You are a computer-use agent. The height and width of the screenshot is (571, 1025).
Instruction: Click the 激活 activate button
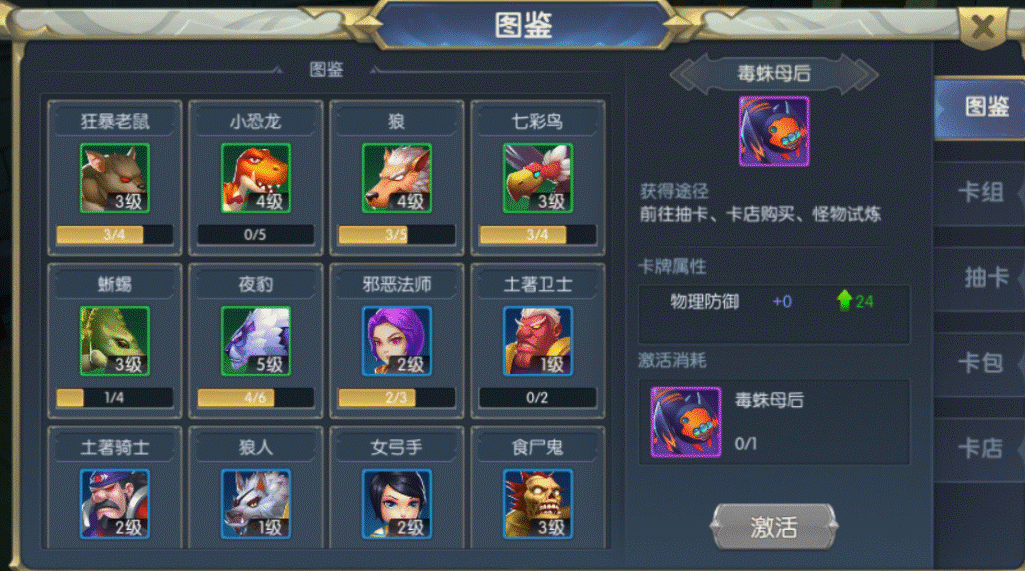pyautogui.click(x=774, y=527)
